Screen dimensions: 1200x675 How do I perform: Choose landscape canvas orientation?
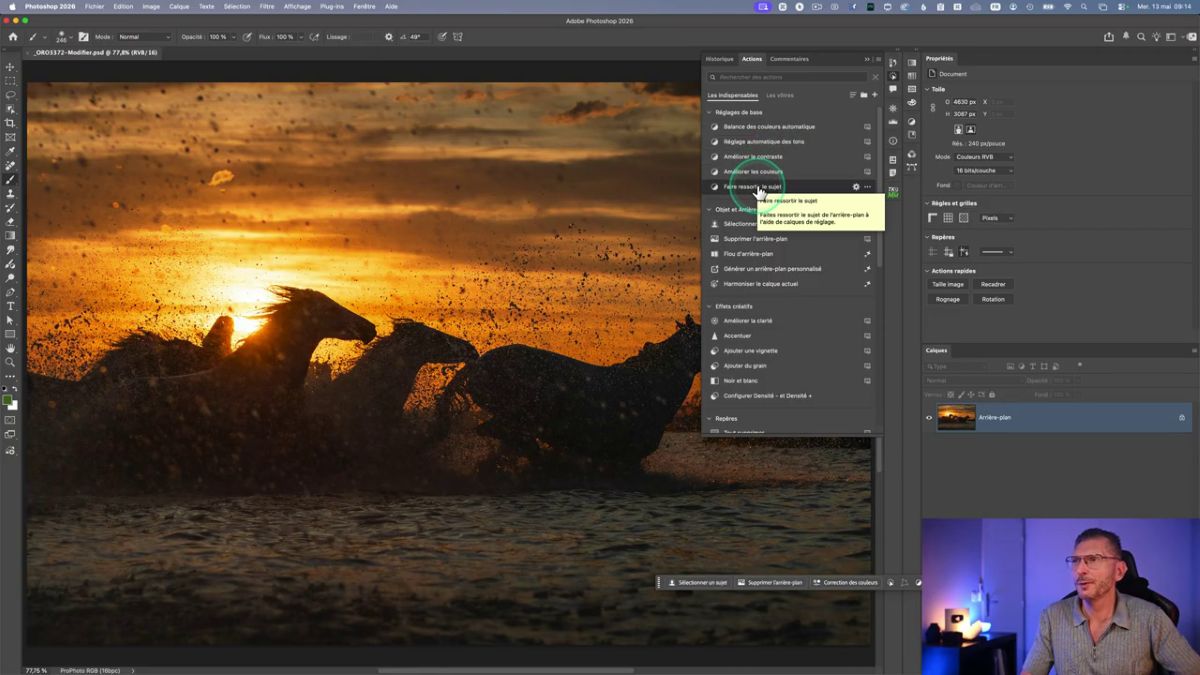970,129
